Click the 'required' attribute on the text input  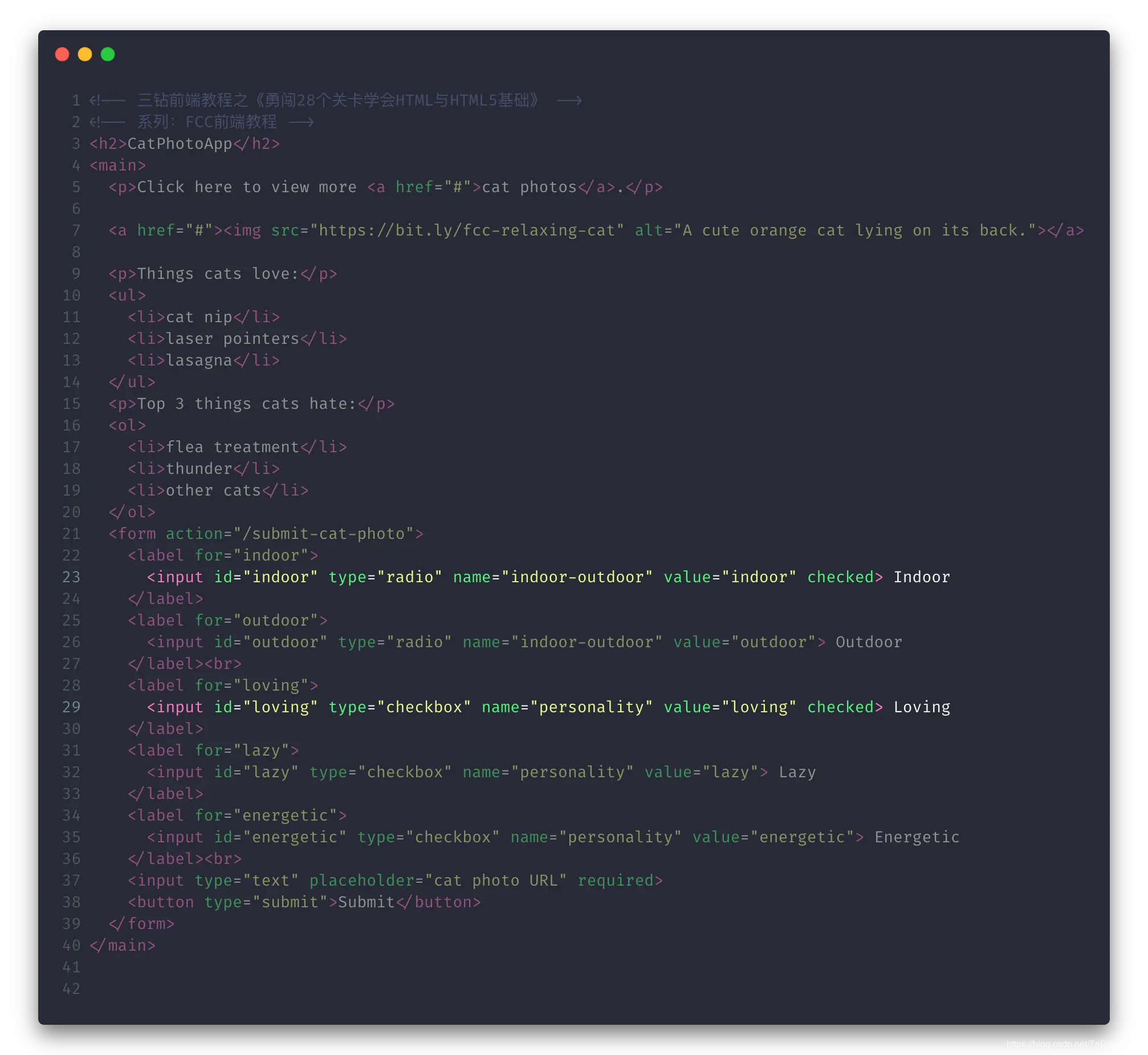[615, 880]
